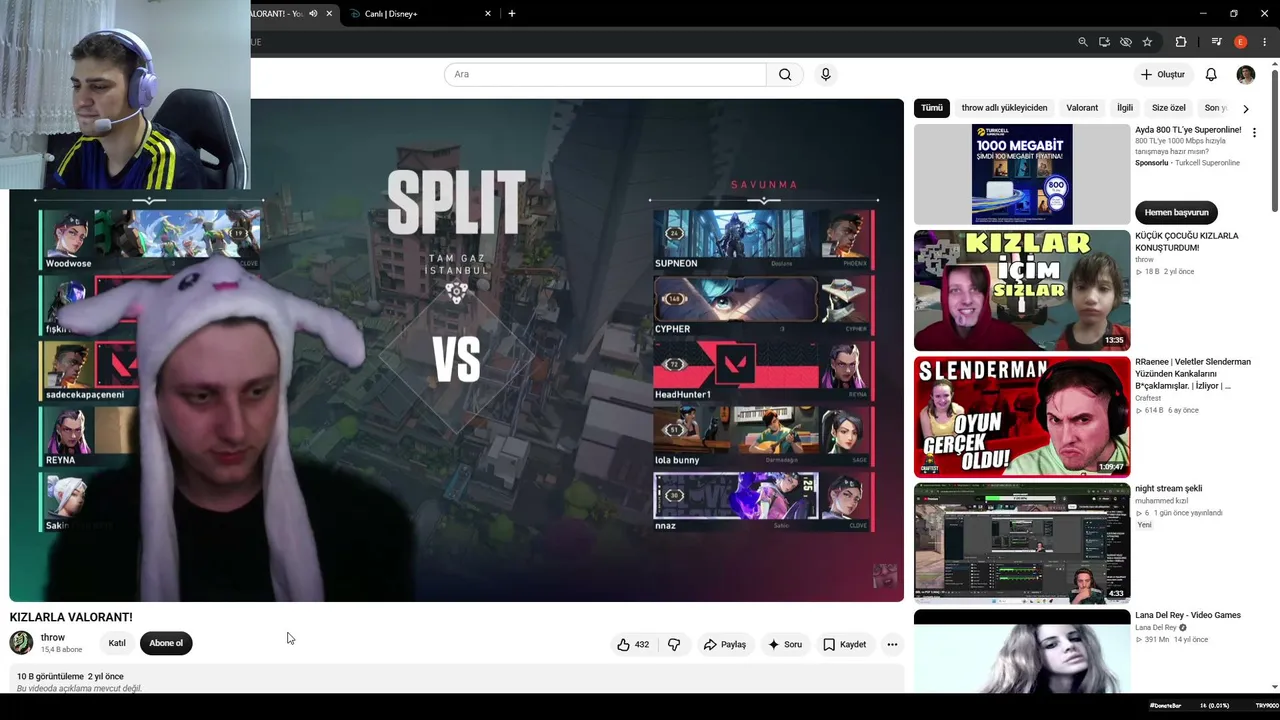Click the video player showing SPLIT

[456, 350]
